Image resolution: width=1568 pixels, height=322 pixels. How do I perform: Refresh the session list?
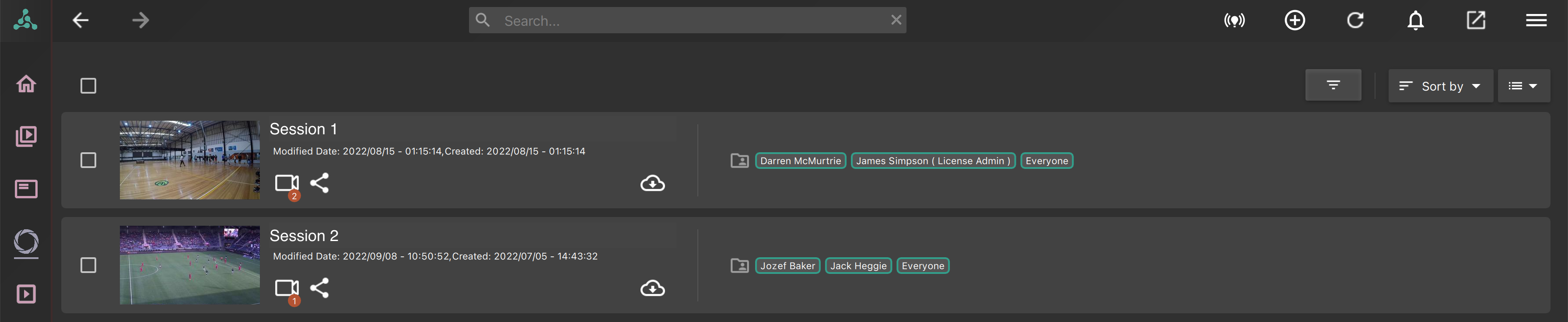click(x=1355, y=21)
